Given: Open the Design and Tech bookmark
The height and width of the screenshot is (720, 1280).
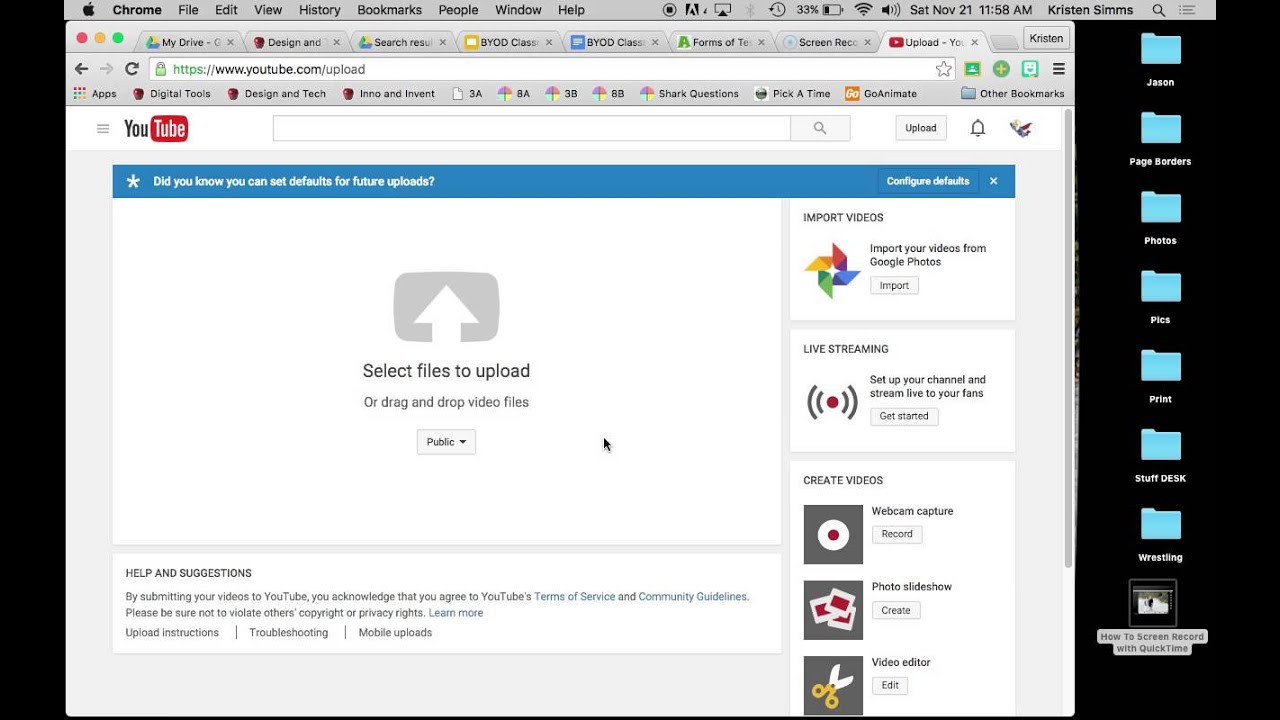Looking at the screenshot, I should pos(276,94).
